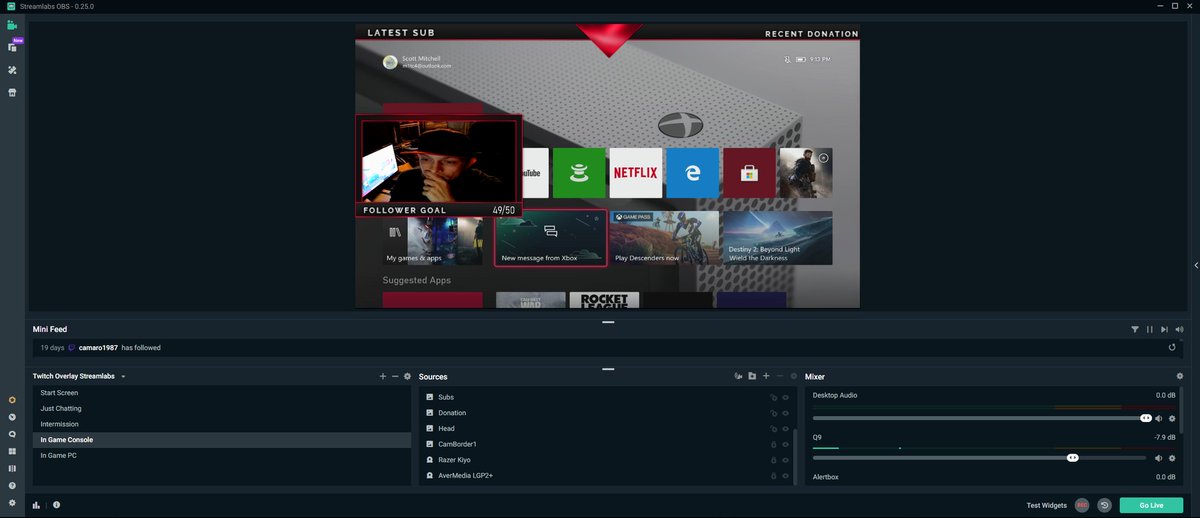
Task: Open Settings gear at the sidebar bottom
Action: [x=12, y=502]
